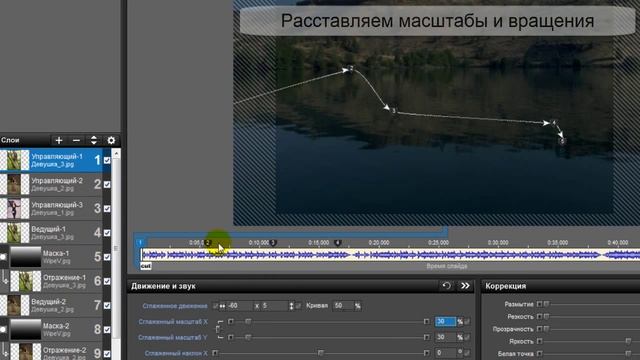The width and height of the screenshot is (640, 360).
Task: Click the Маска-2 gradient thumbnail
Action: (25, 329)
